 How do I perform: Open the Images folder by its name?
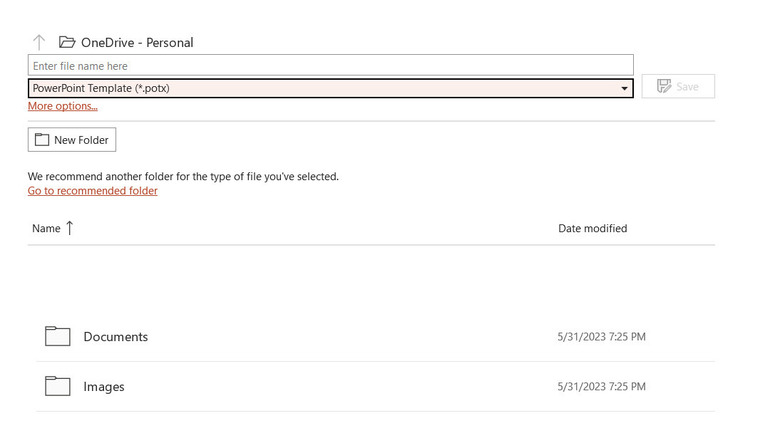tap(104, 386)
